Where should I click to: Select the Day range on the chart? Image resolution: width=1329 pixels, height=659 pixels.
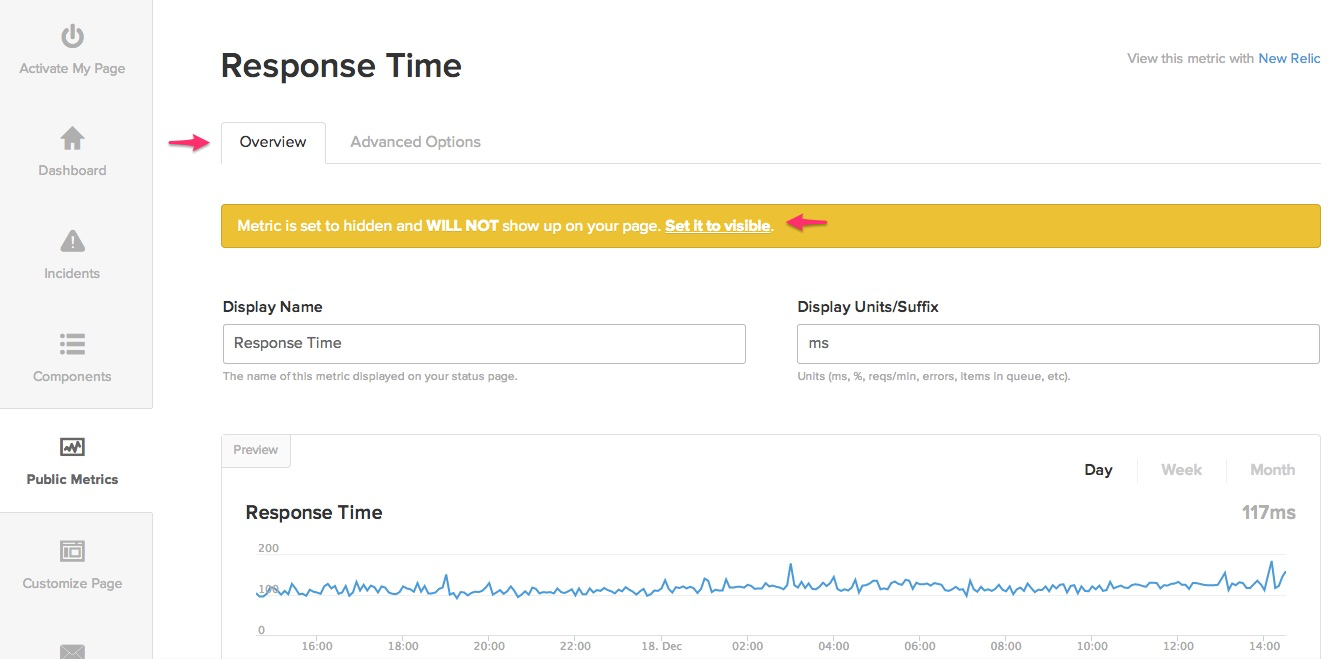pos(1098,470)
